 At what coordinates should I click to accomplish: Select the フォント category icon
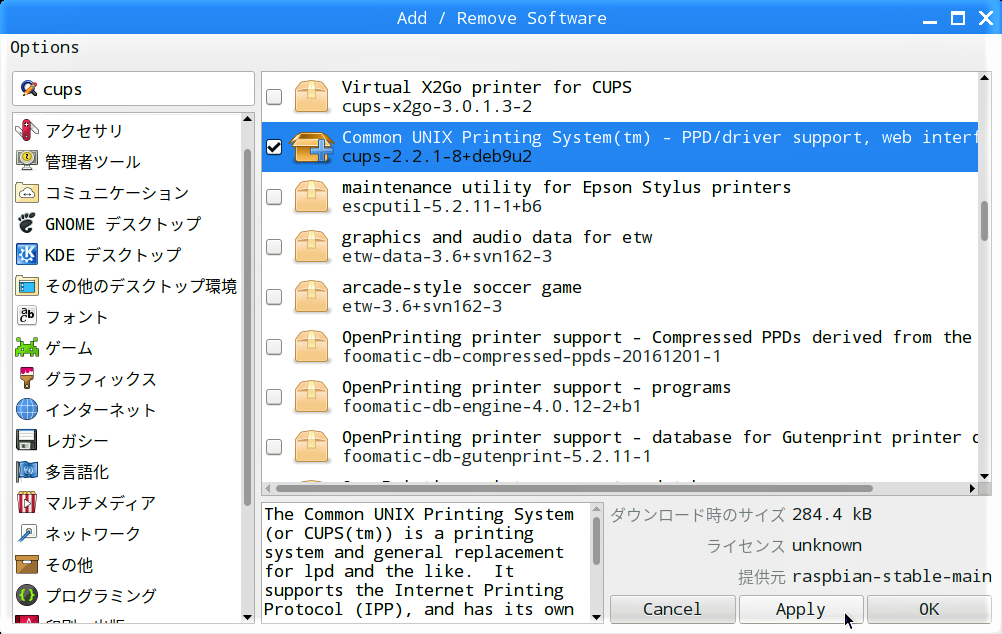27,316
